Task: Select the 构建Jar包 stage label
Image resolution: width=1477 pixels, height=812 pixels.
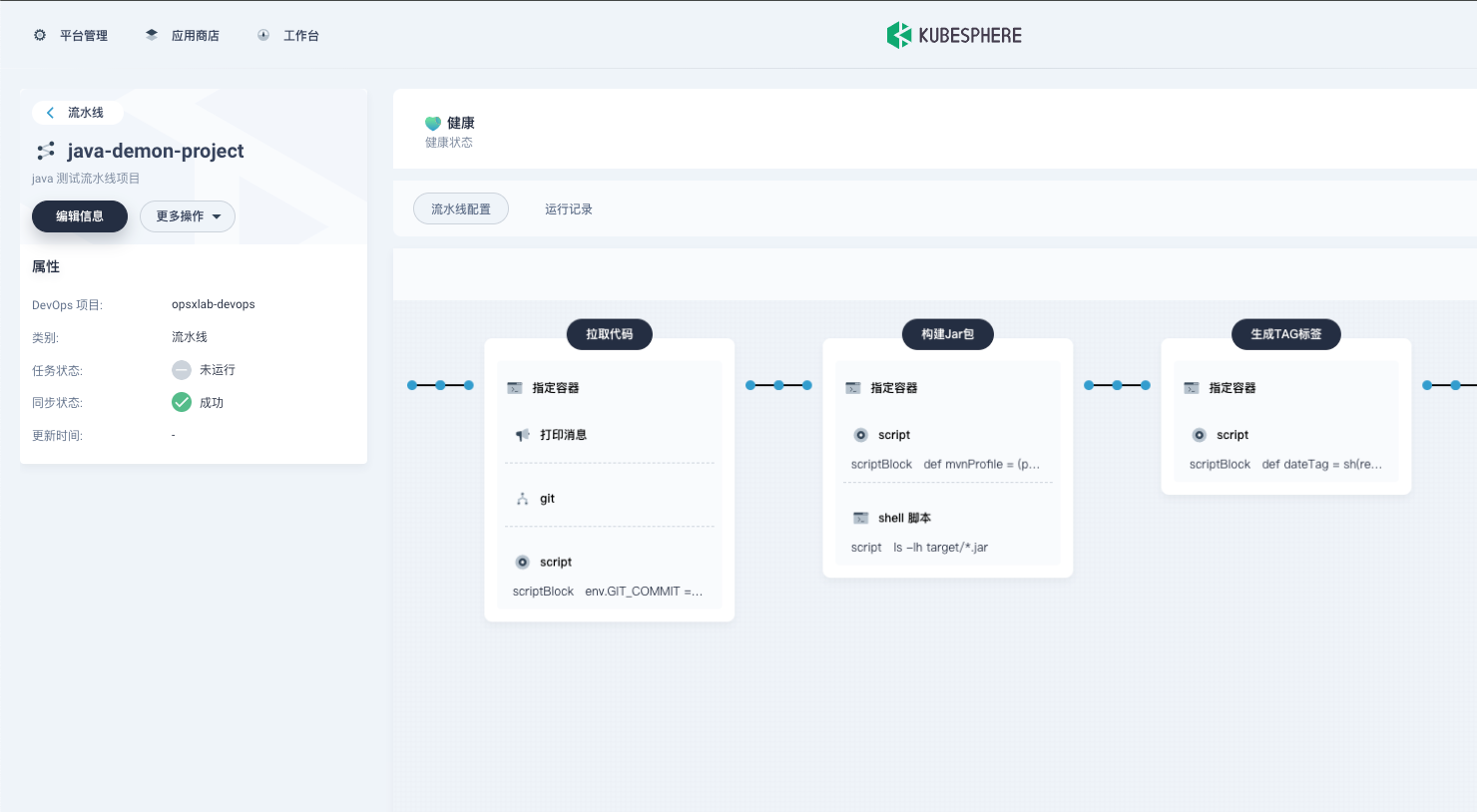Action: click(947, 334)
